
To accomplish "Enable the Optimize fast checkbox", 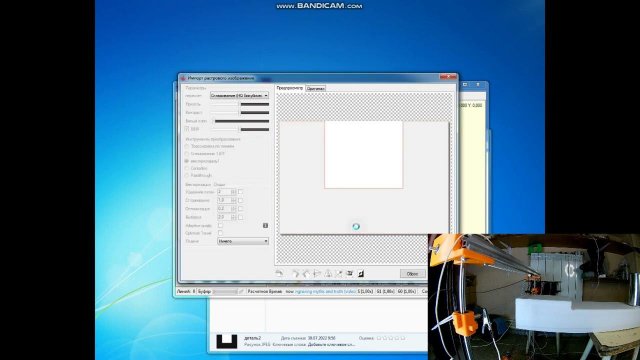I will coord(220,233).
